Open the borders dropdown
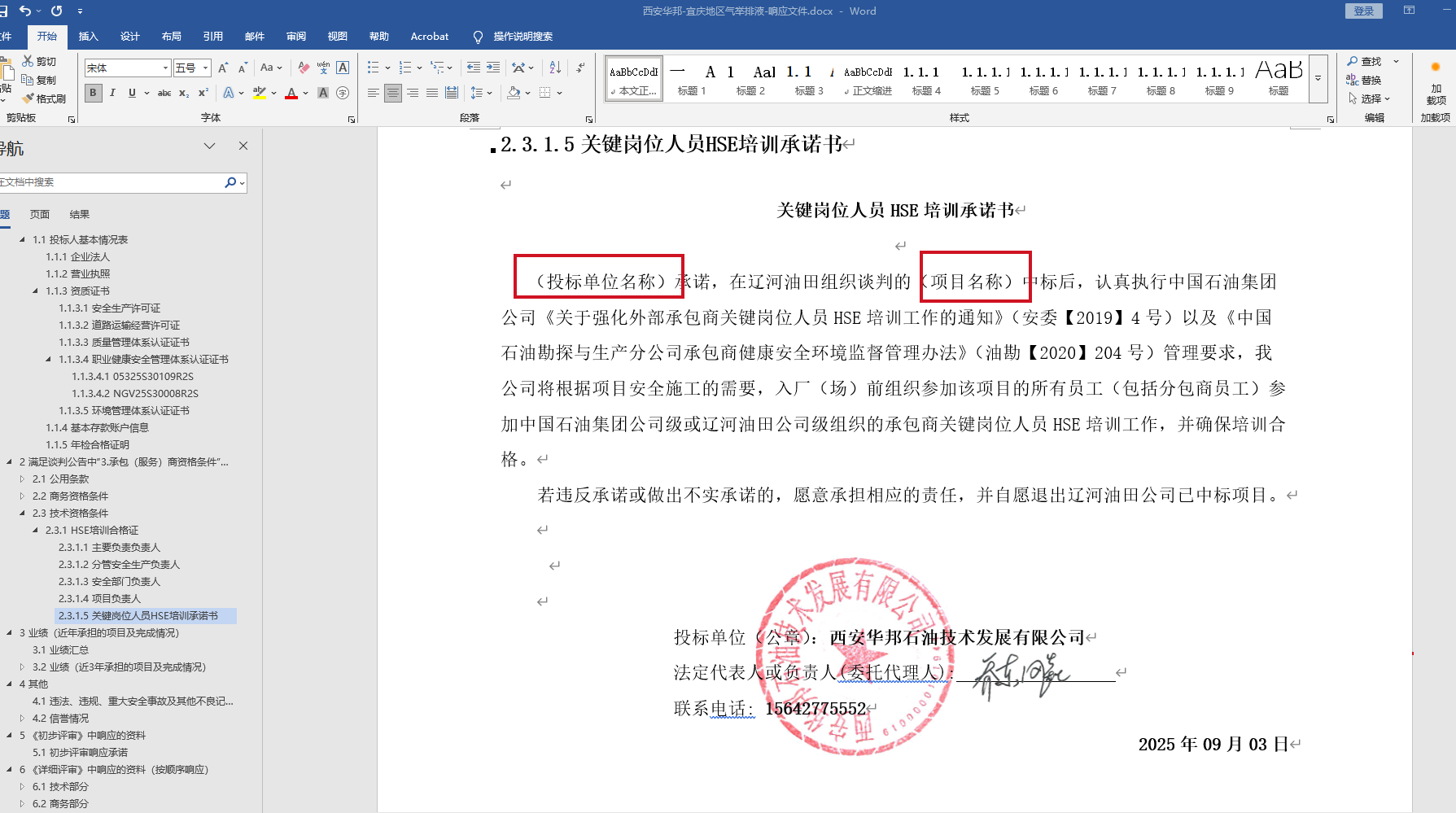This screenshot has height=813, width=1456. [559, 93]
